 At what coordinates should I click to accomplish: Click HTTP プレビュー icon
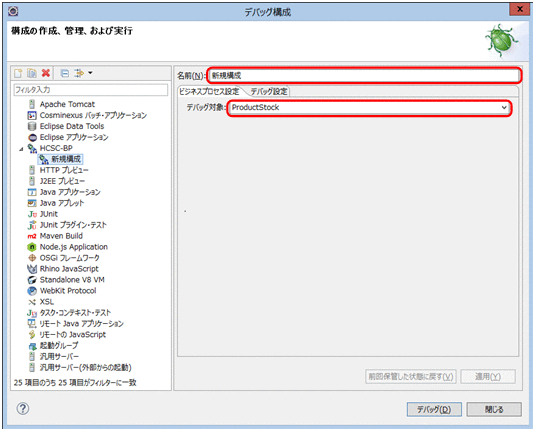tap(32, 170)
